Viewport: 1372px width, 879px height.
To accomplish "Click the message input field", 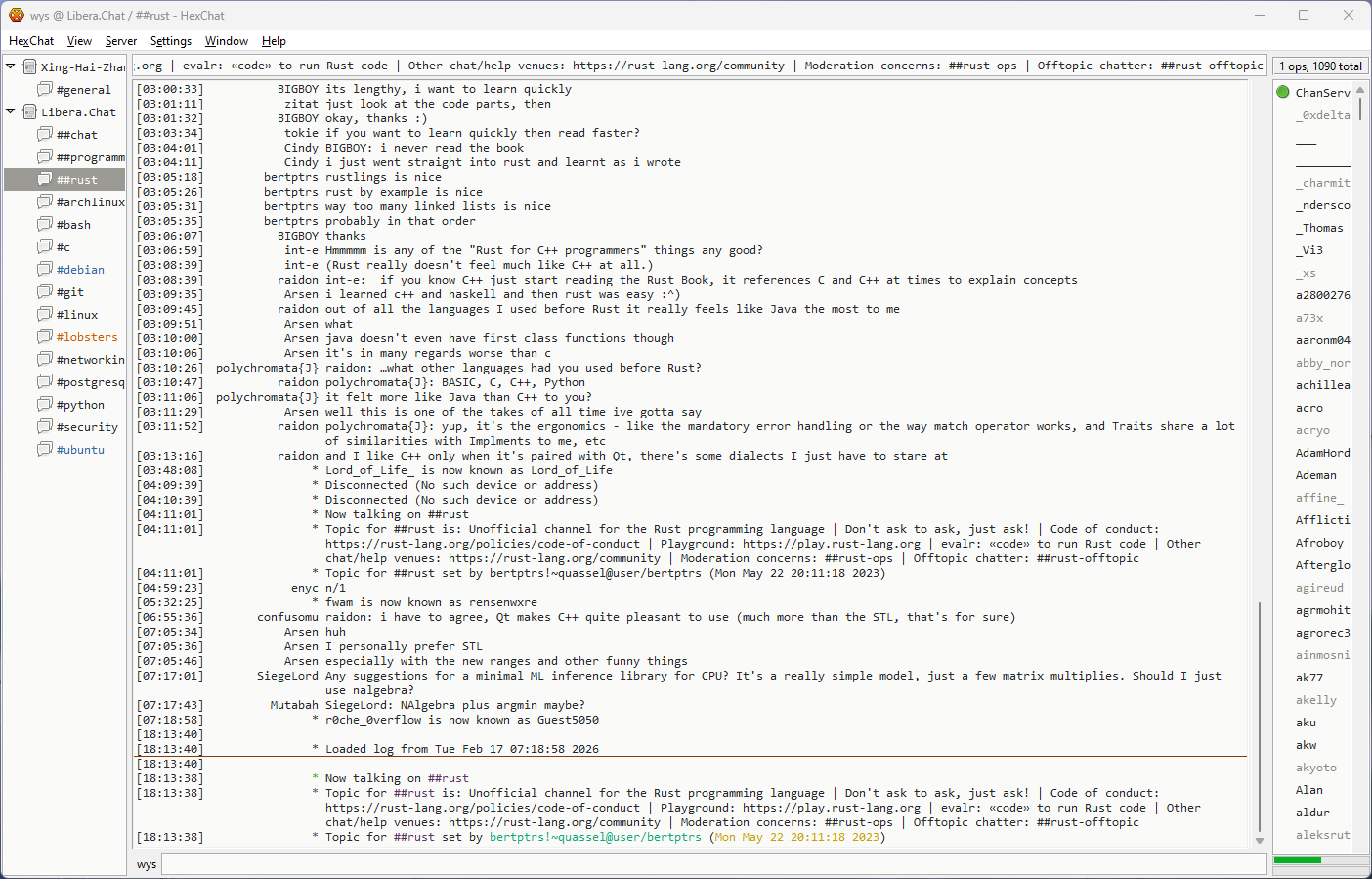I will pyautogui.click(x=713, y=864).
